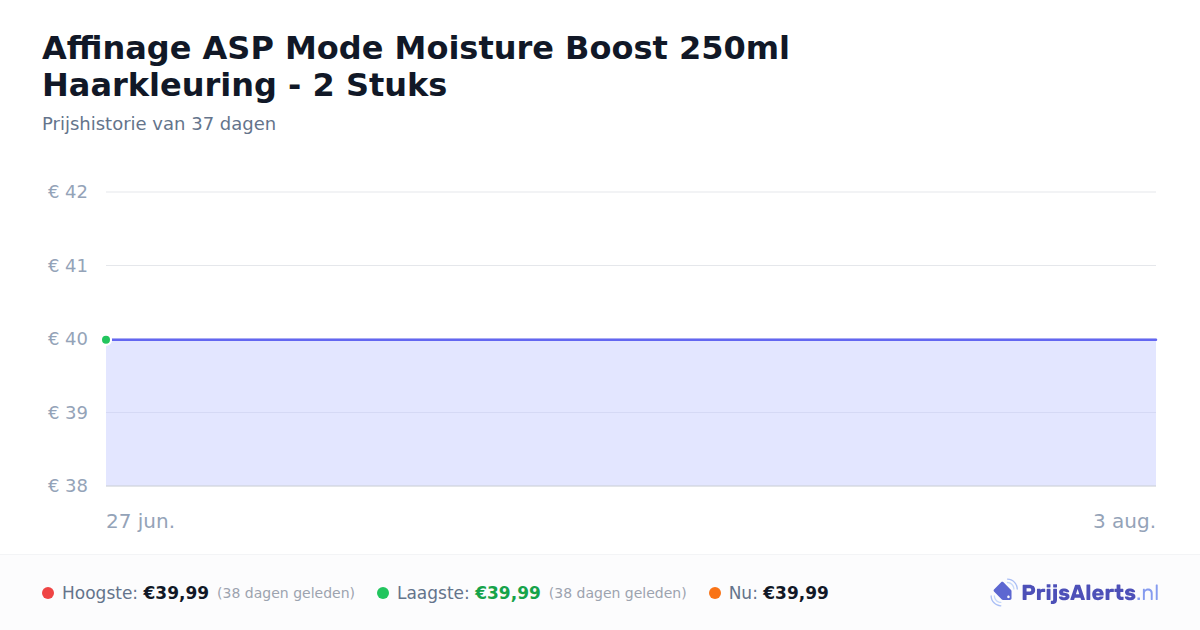The height and width of the screenshot is (630, 1200).
Task: Click the Prijshistorie van 37 dagen subtitle
Action: click(159, 124)
